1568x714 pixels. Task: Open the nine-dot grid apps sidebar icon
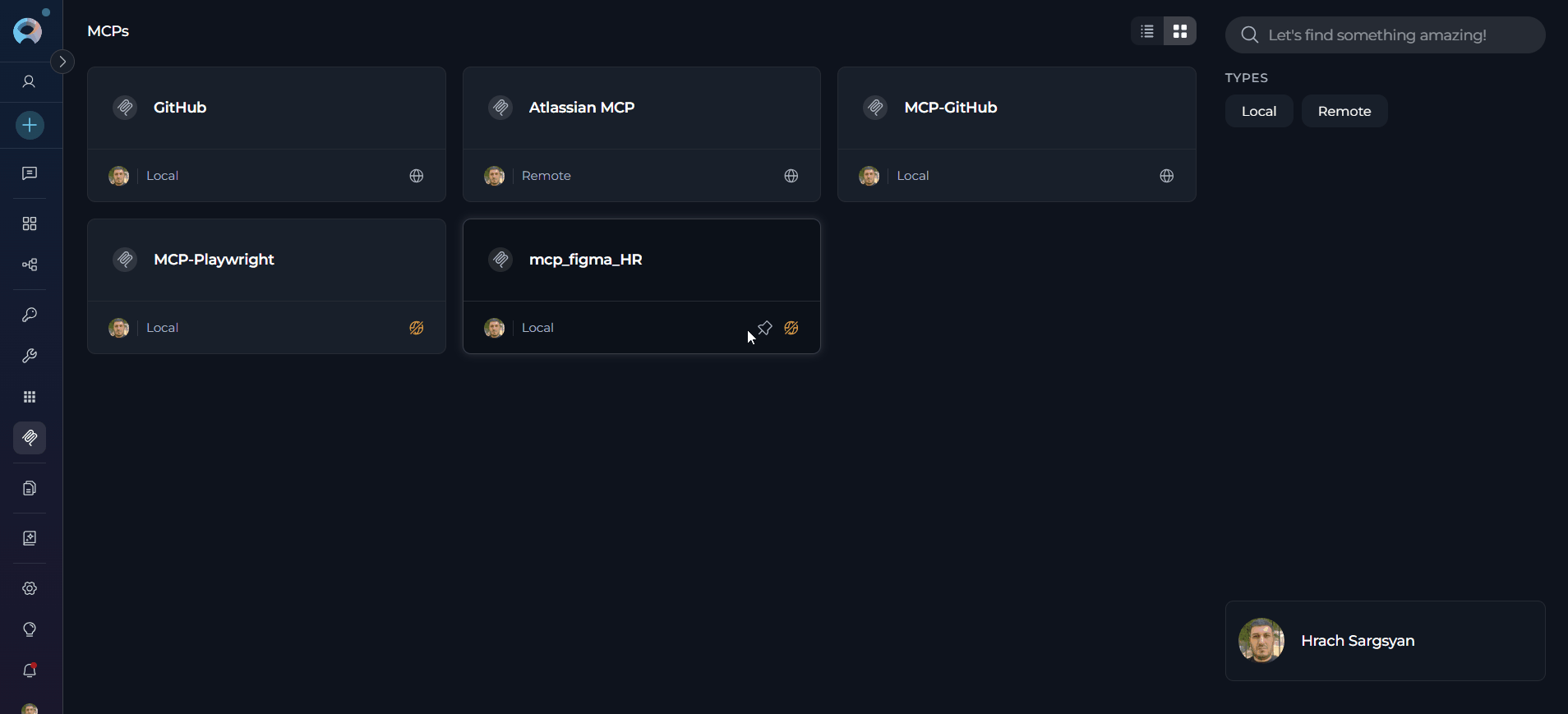coord(30,397)
